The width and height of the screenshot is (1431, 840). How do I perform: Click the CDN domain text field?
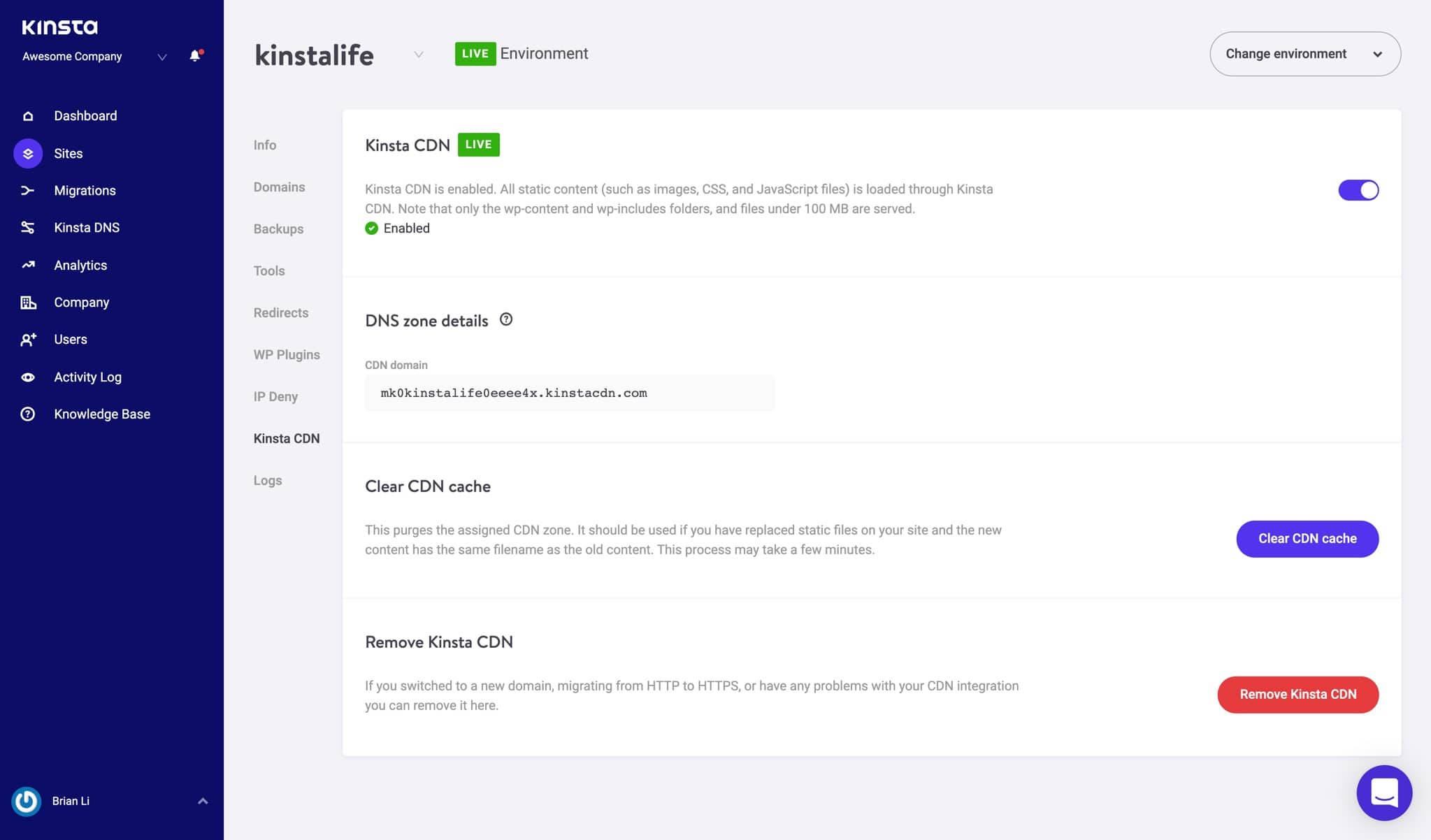click(x=569, y=393)
